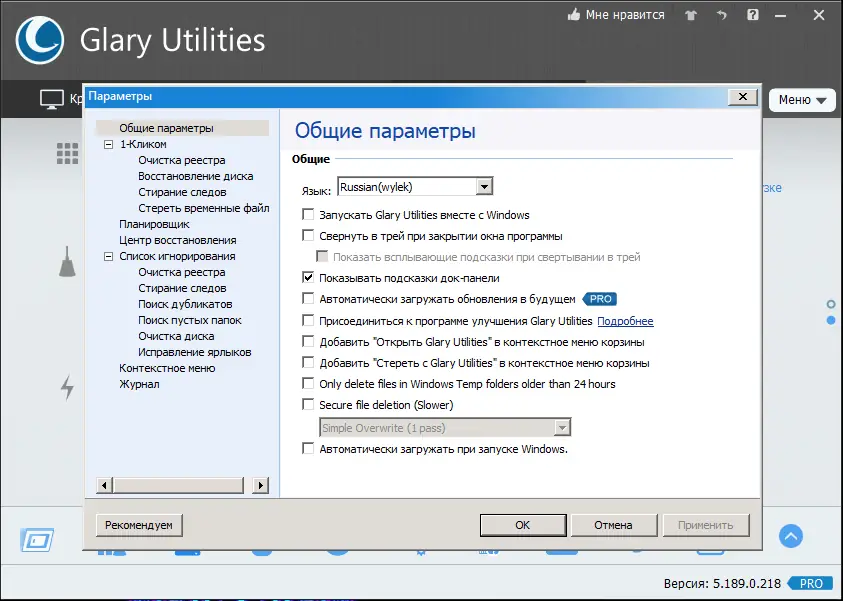Click the thumbs-up 'Мне нравится' icon

[574, 15]
